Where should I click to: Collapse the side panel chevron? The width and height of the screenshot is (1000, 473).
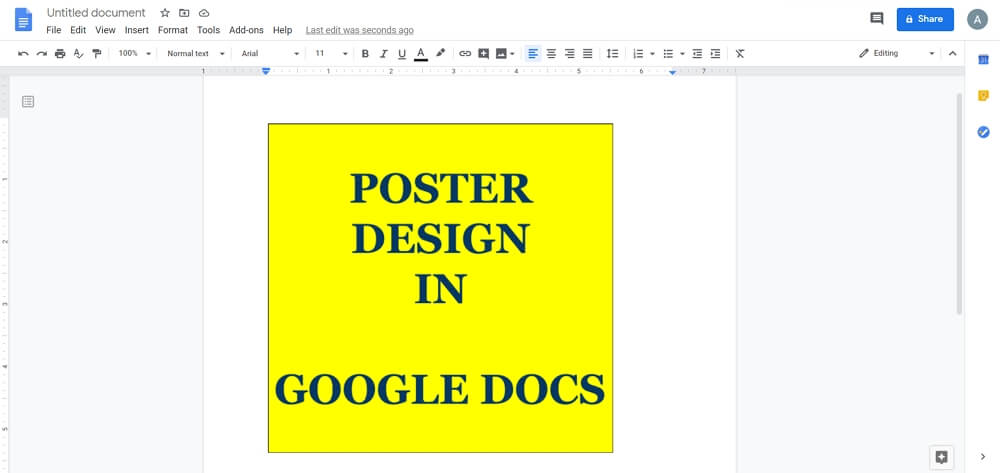click(983, 456)
